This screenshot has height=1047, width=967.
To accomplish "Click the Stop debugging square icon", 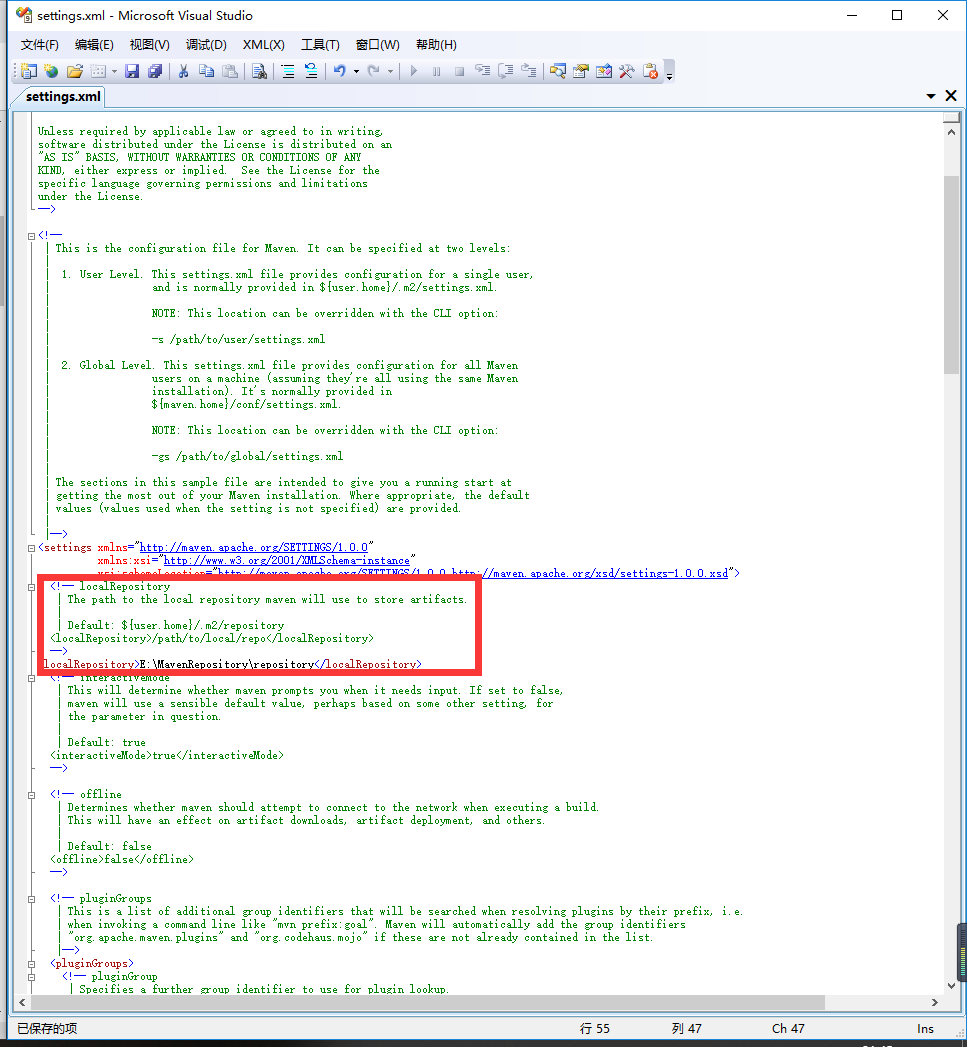I will (x=459, y=71).
